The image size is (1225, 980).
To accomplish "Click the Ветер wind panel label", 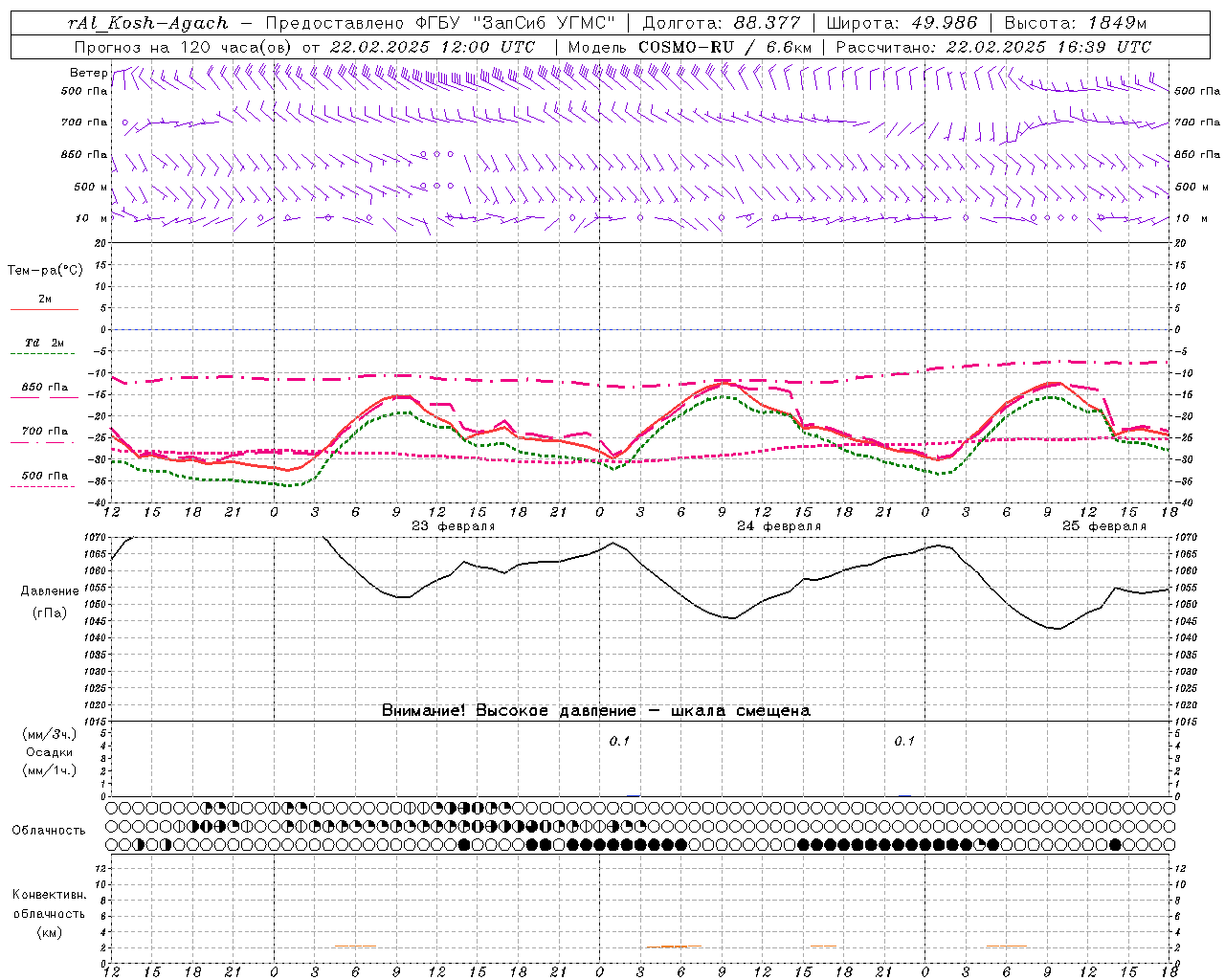I will 88,73.
